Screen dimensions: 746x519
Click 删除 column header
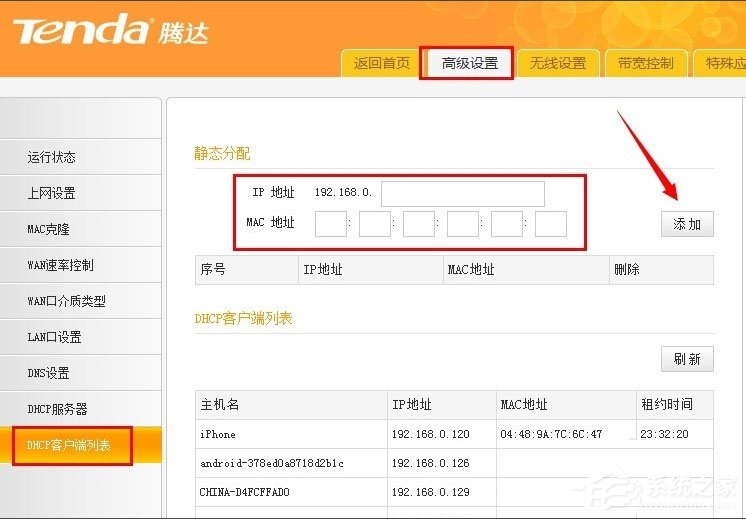(661, 270)
